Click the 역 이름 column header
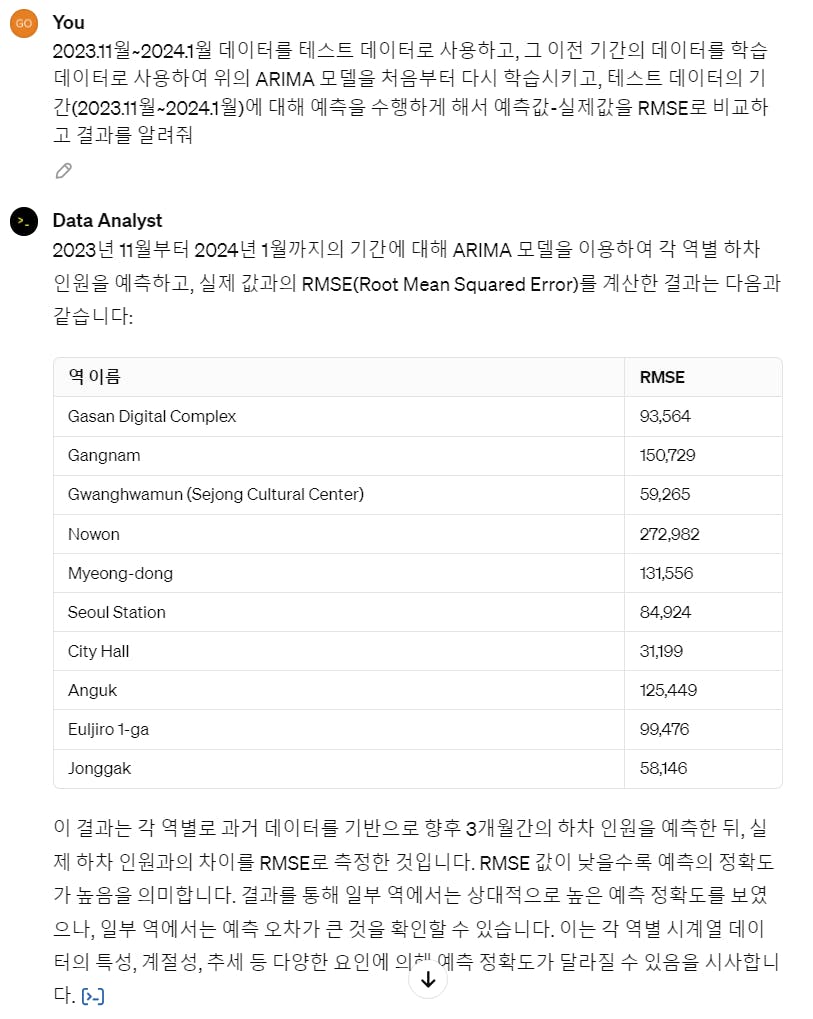813x1019 pixels. pos(94,377)
